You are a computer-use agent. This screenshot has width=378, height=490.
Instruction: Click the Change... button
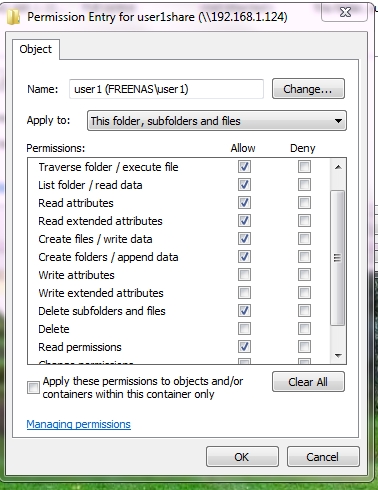coord(308,89)
